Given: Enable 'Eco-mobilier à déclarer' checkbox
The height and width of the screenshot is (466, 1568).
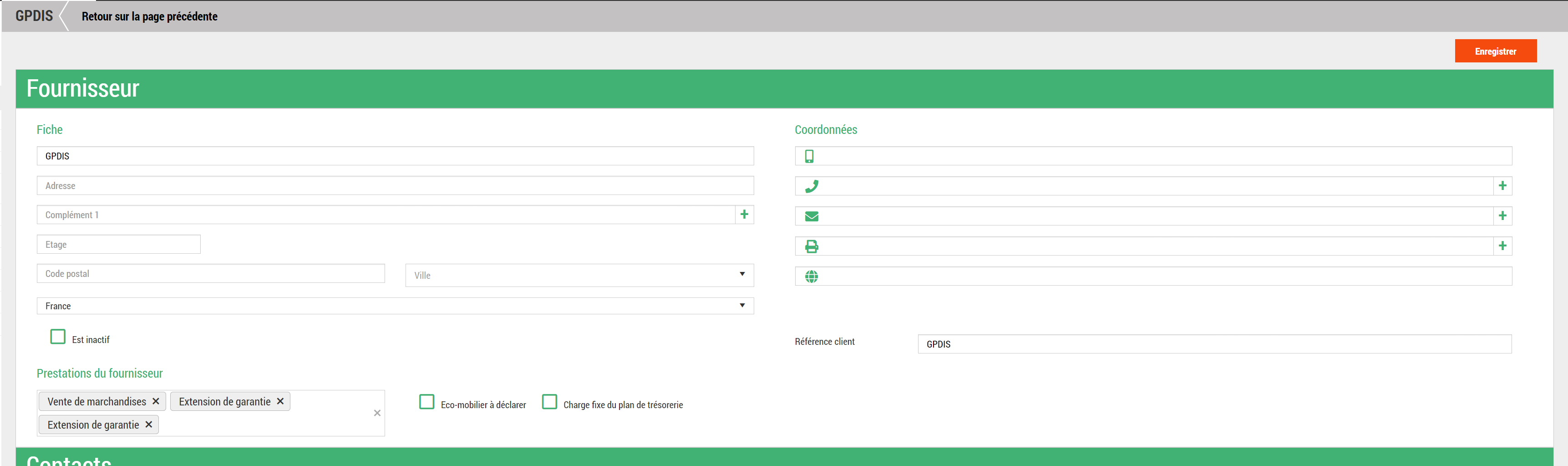Looking at the screenshot, I should click(x=426, y=402).
